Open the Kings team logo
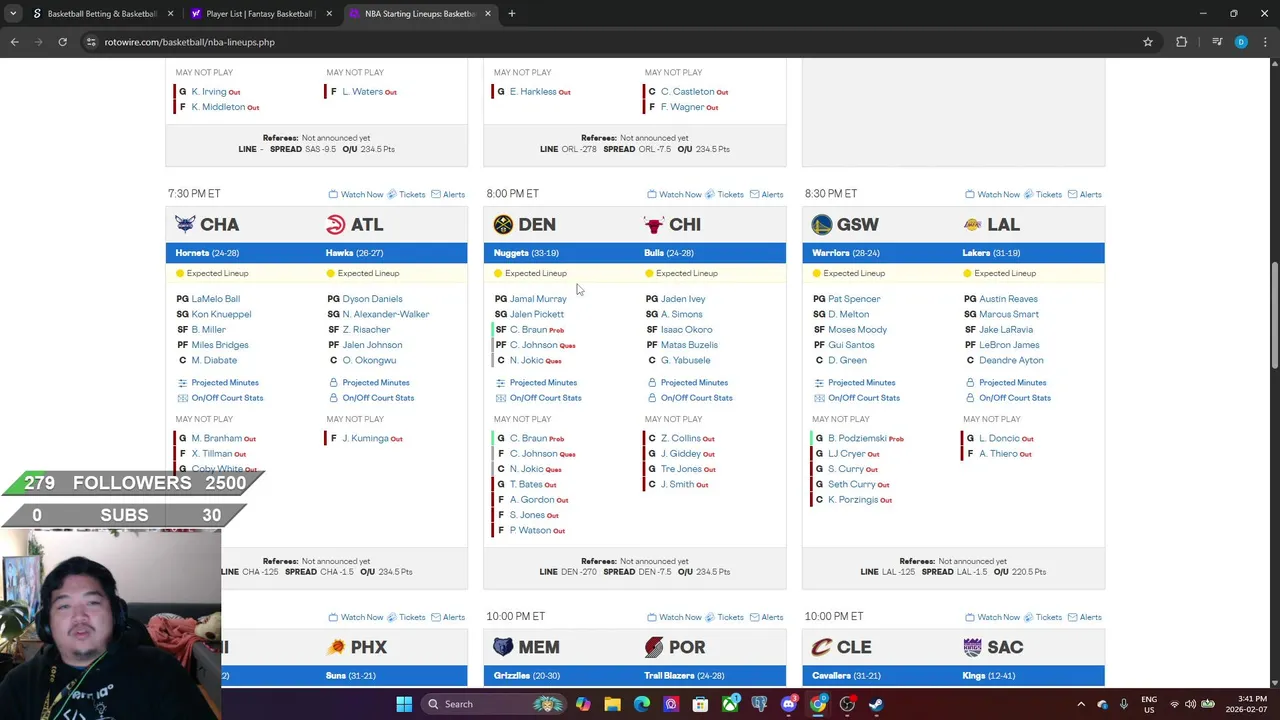This screenshot has width=1280, height=720. pos(972,647)
